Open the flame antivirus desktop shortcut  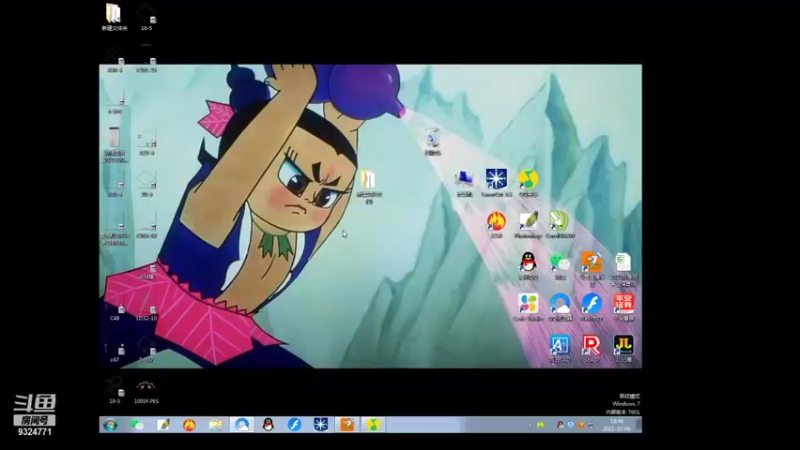click(496, 224)
